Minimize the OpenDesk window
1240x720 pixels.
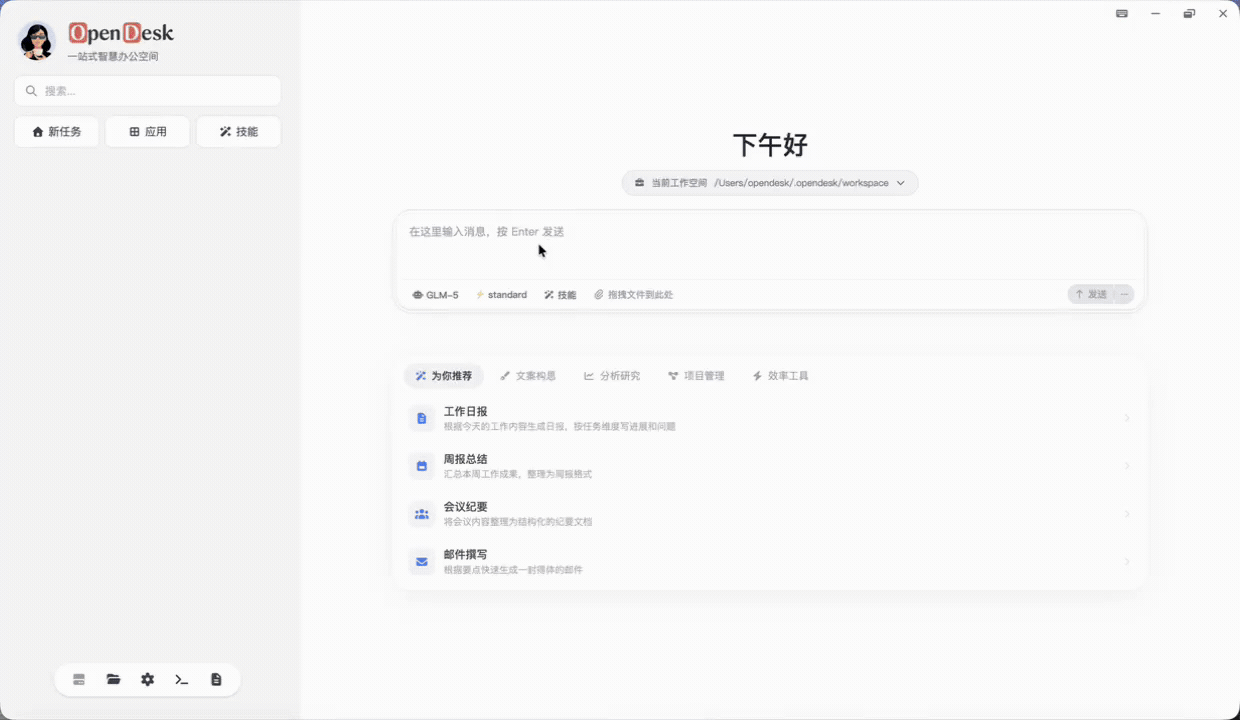tap(1156, 14)
